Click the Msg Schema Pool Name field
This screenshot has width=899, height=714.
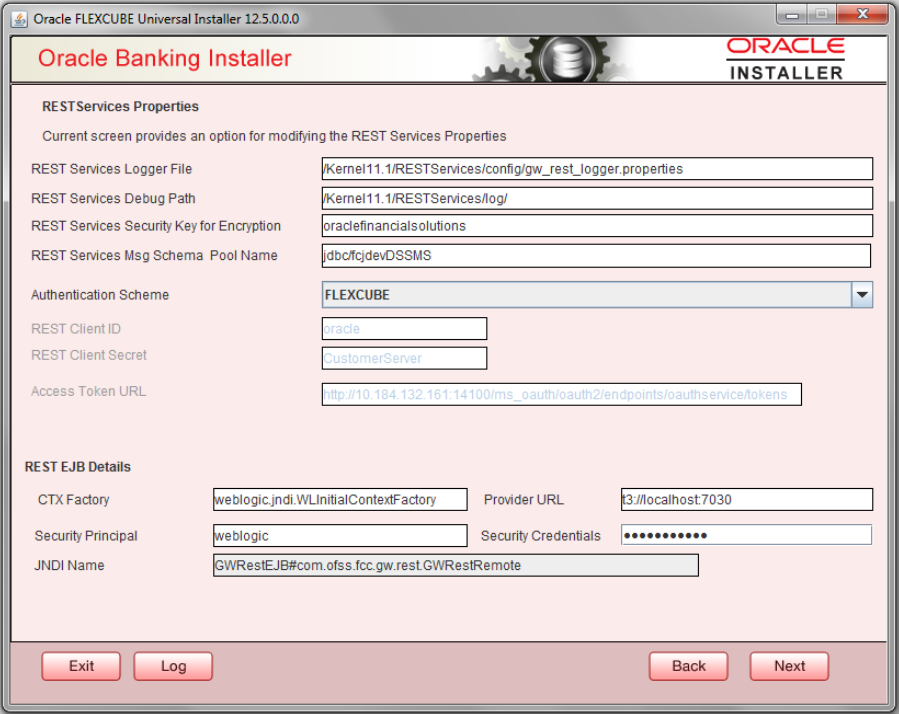(596, 256)
